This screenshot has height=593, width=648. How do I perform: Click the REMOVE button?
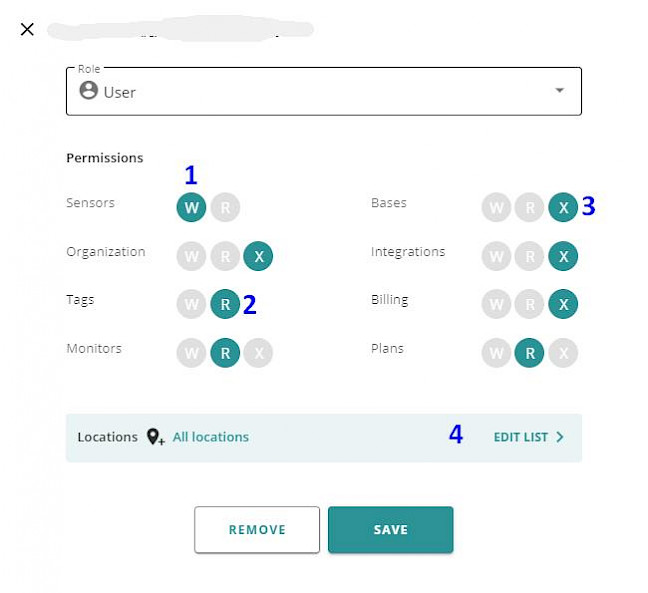click(x=257, y=529)
